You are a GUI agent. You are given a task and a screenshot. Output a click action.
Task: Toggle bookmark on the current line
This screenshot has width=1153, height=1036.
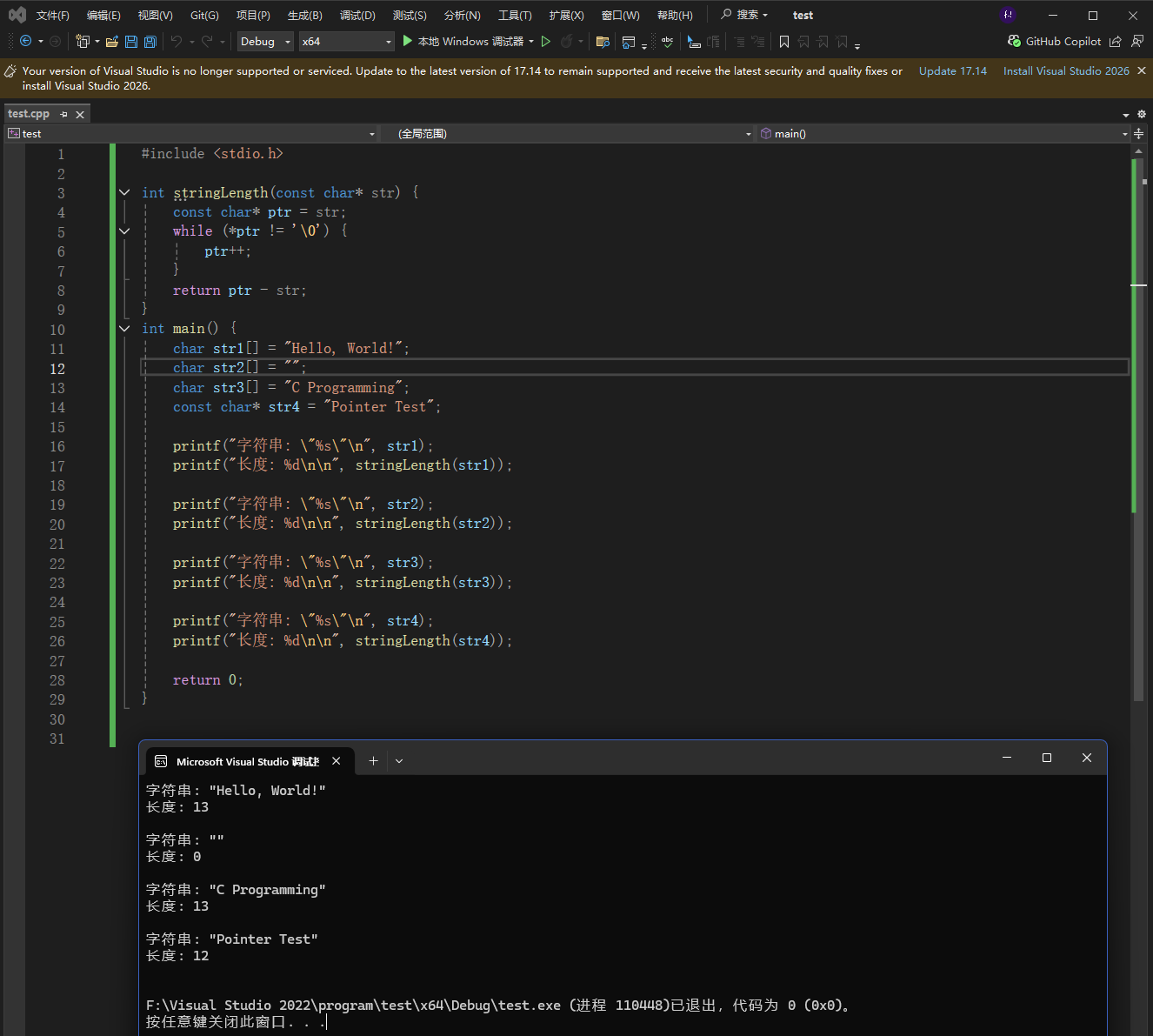click(x=784, y=42)
